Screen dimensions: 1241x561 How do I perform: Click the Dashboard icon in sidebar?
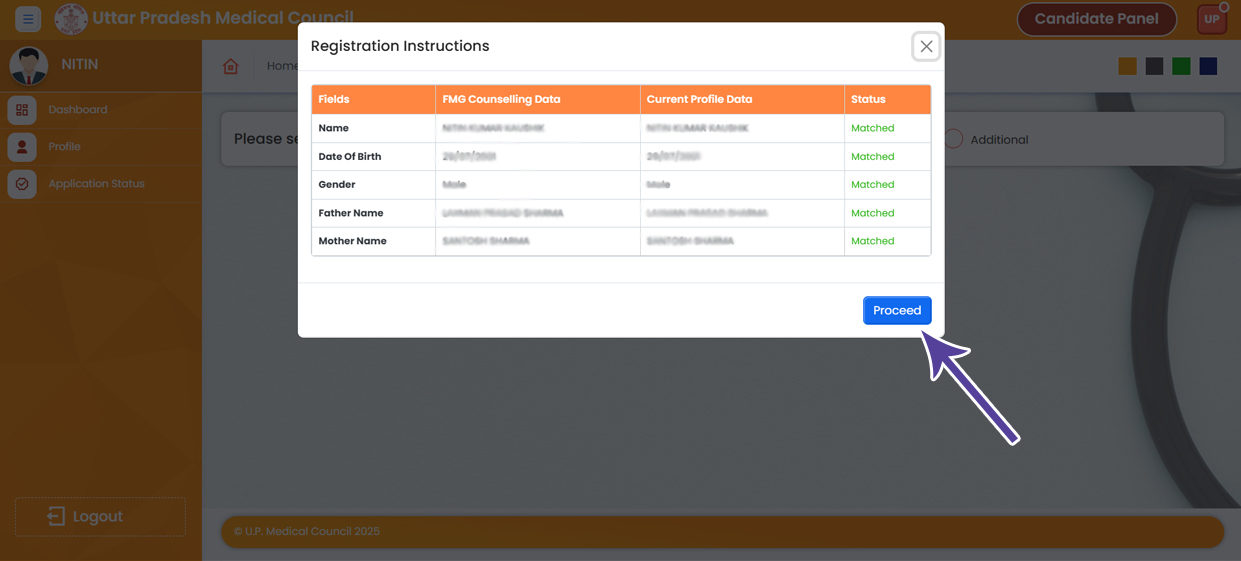pyautogui.click(x=22, y=110)
